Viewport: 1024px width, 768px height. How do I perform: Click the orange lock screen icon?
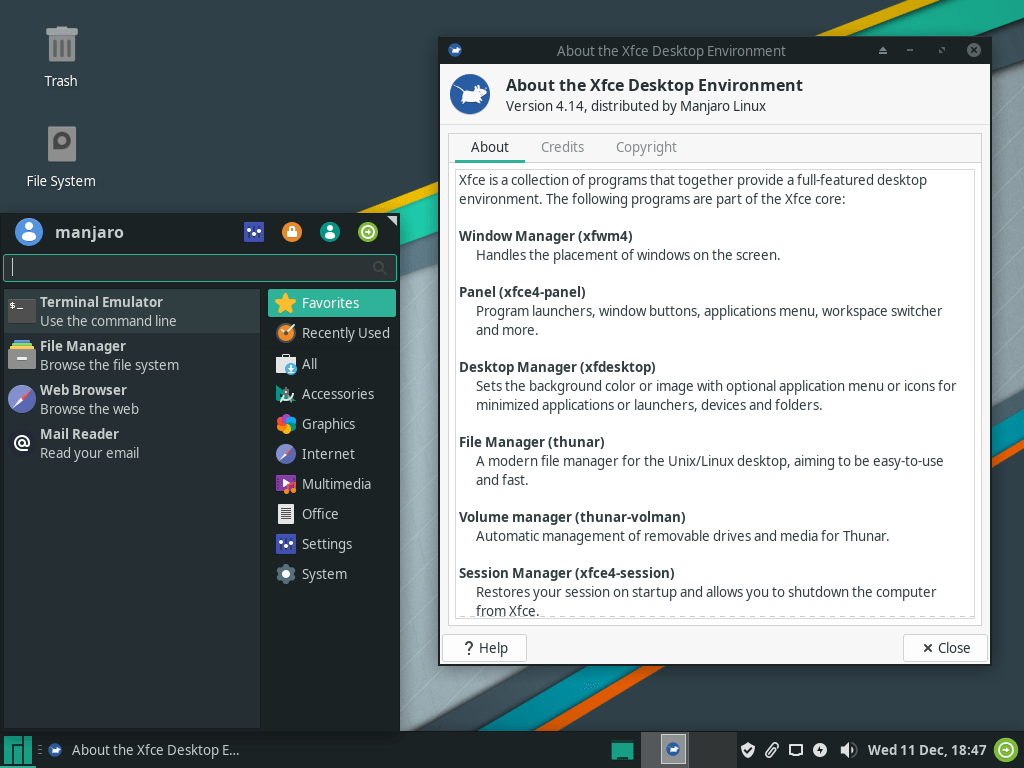292,231
